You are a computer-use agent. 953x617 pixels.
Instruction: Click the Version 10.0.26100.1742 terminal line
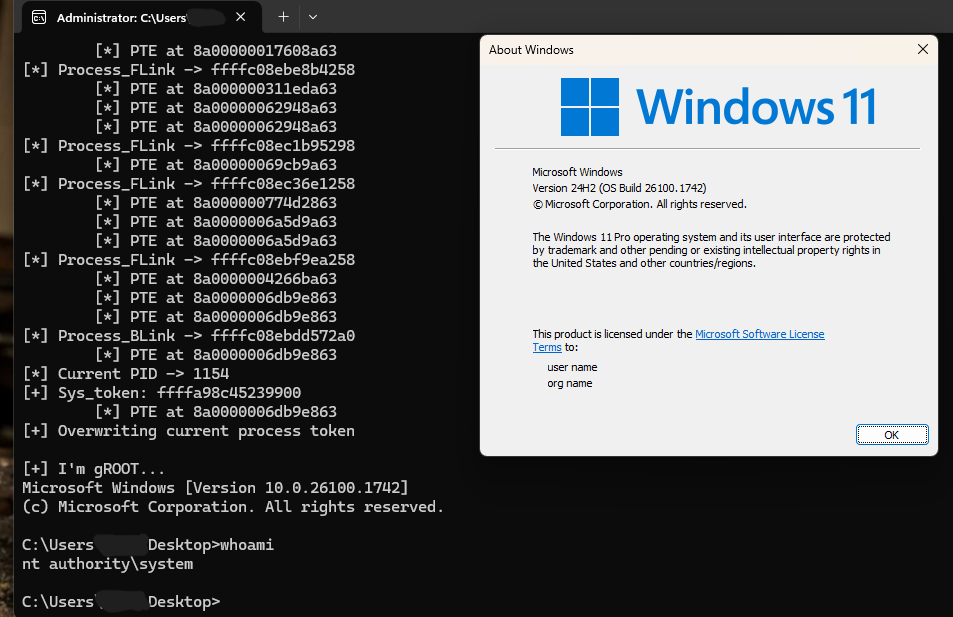(x=215, y=488)
